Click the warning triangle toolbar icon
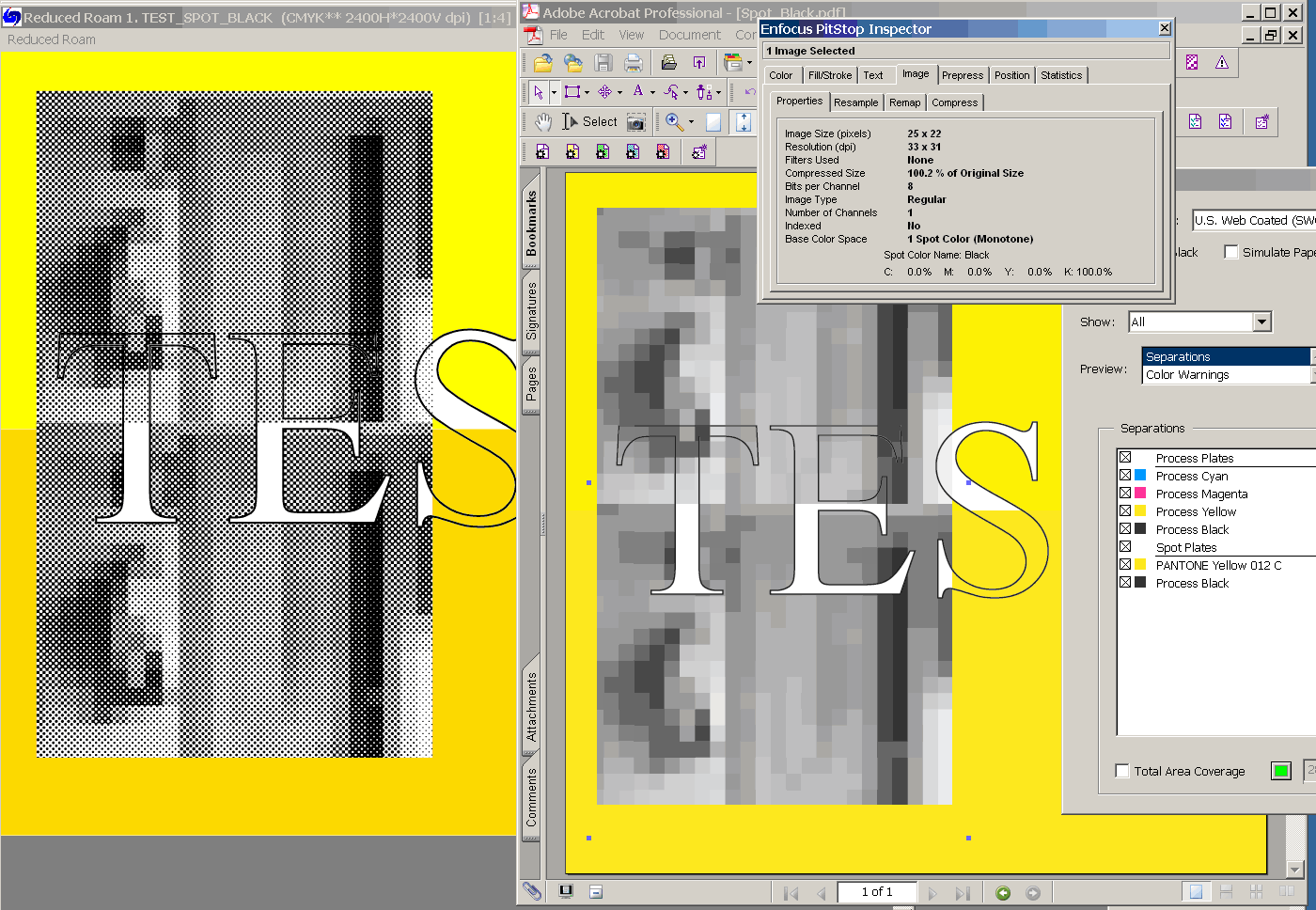 [1222, 63]
